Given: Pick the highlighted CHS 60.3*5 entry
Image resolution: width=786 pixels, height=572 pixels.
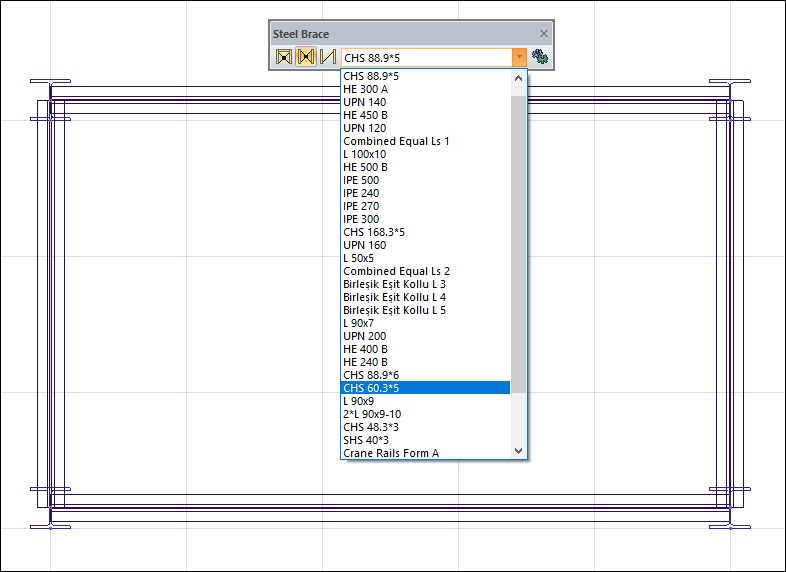Looking at the screenshot, I should point(371,388).
